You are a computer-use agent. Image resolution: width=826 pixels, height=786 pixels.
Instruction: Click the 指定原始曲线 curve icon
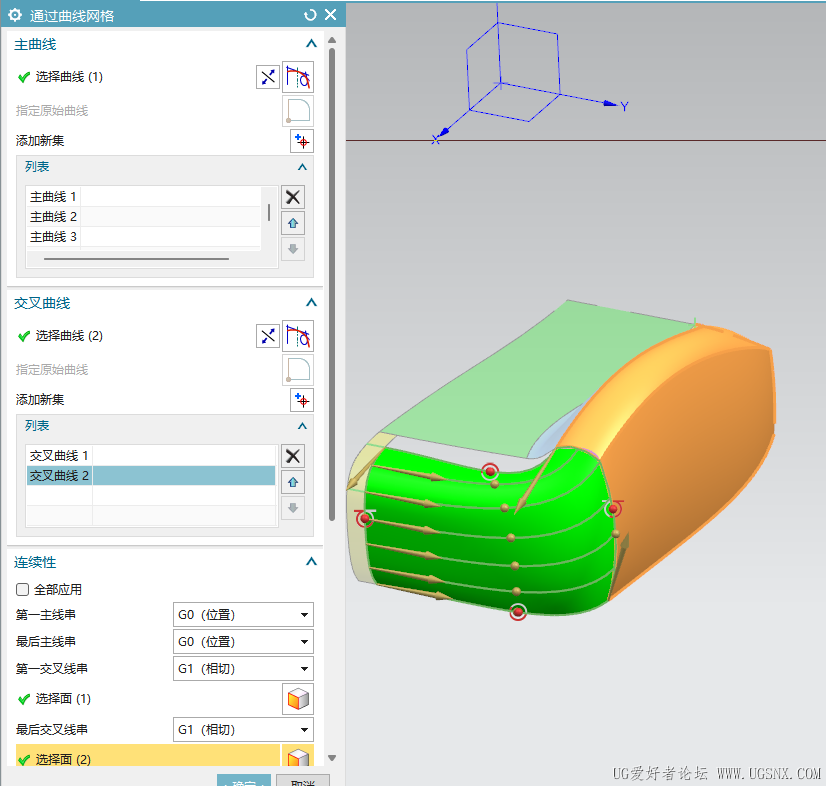pyautogui.click(x=297, y=110)
